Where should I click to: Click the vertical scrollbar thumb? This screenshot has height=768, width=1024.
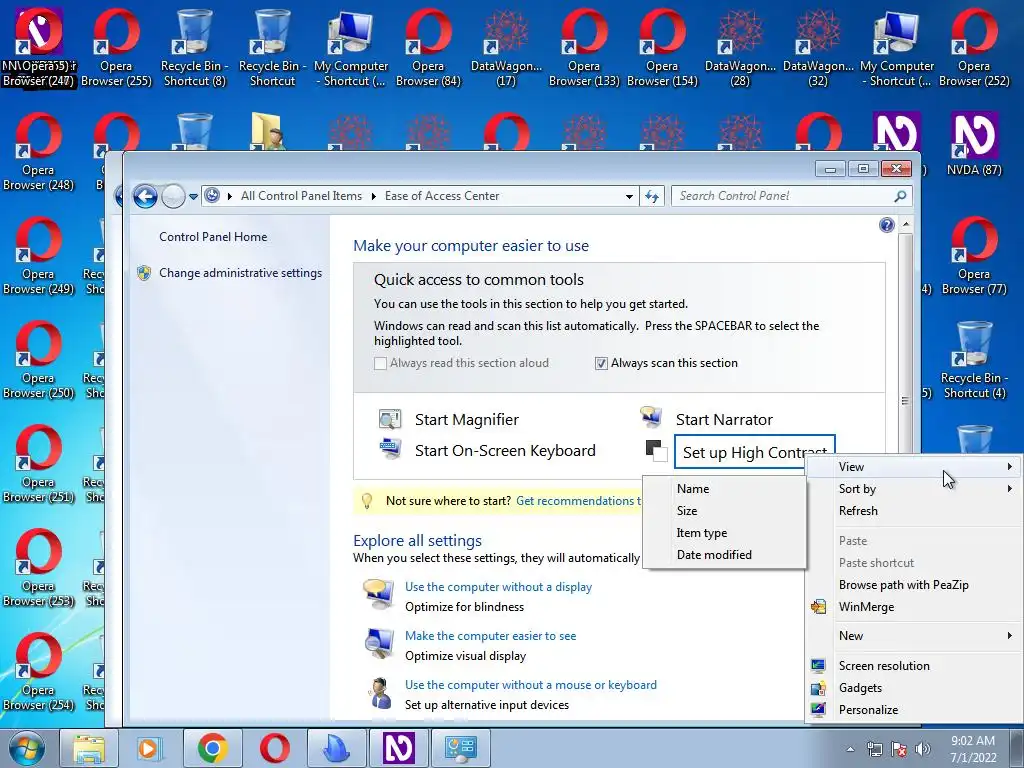[x=905, y=401]
